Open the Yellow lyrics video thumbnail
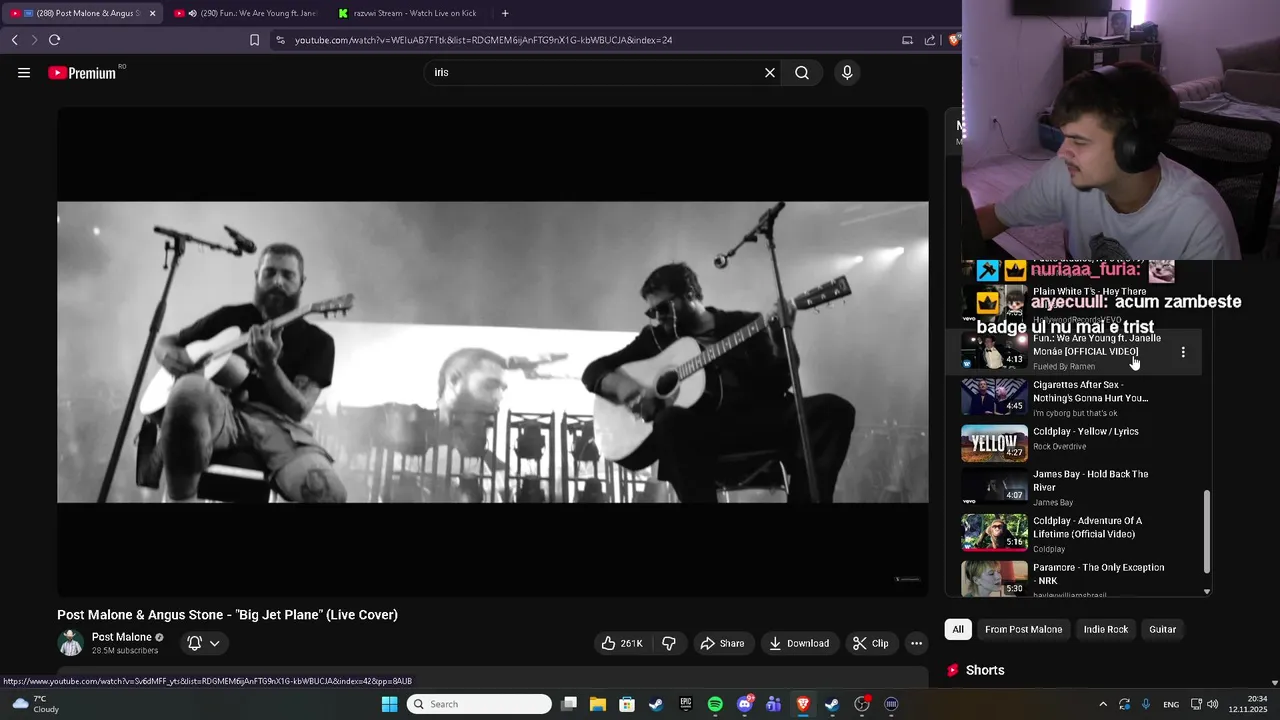 [994, 443]
